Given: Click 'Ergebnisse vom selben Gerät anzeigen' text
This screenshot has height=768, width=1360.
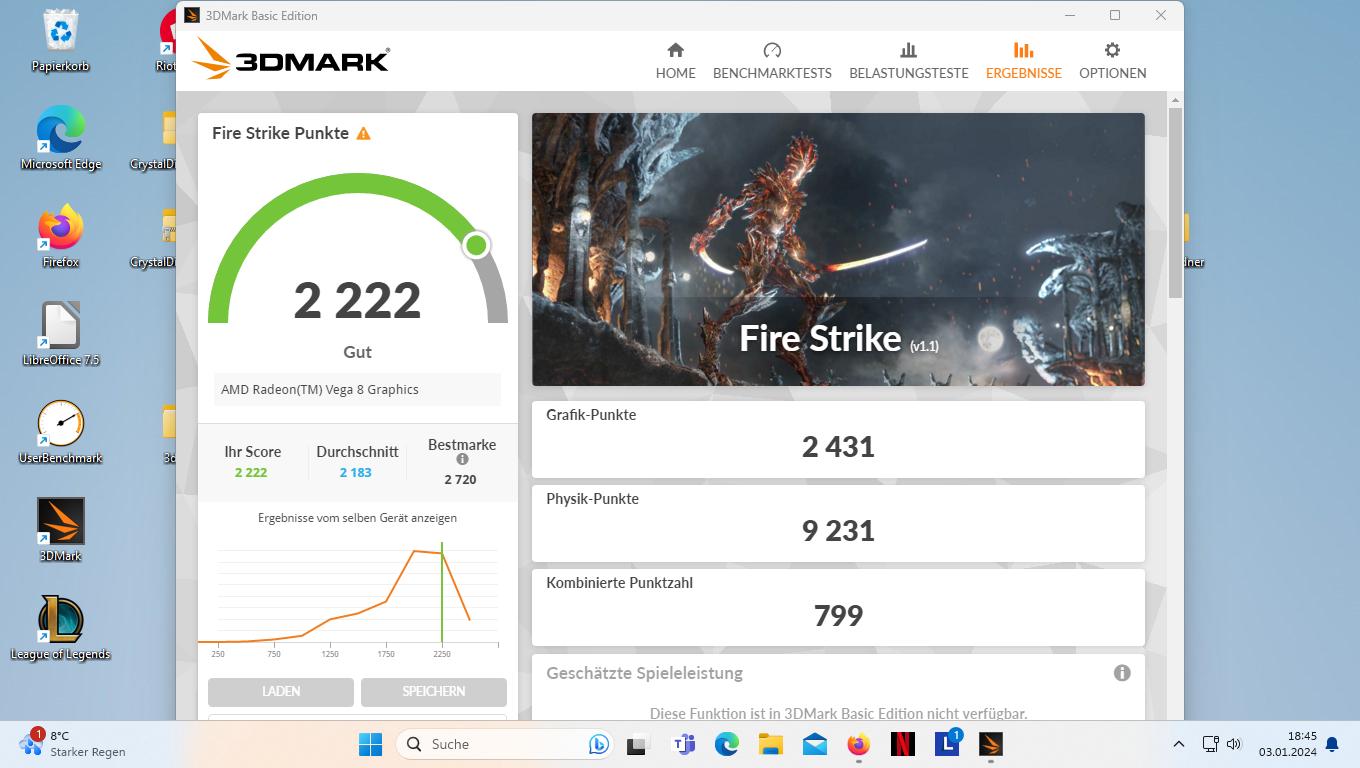Looking at the screenshot, I should coord(357,518).
